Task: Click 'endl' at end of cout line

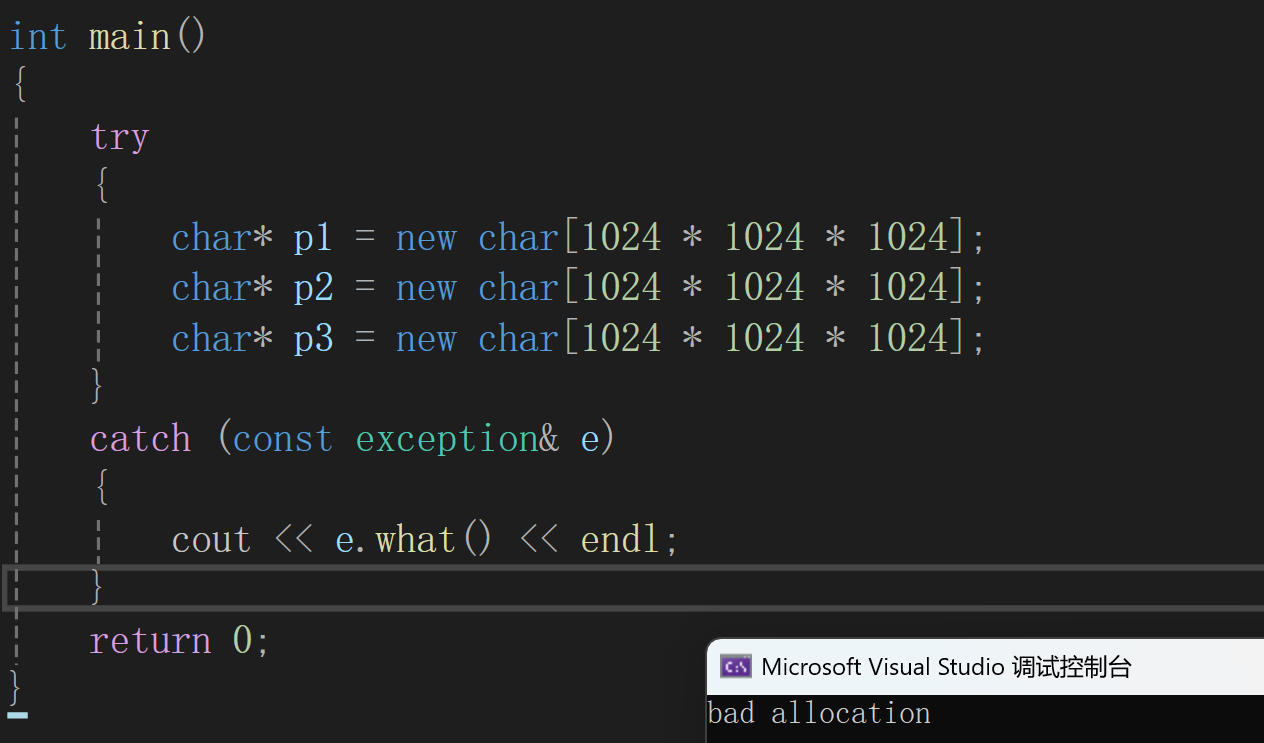Action: click(x=620, y=540)
